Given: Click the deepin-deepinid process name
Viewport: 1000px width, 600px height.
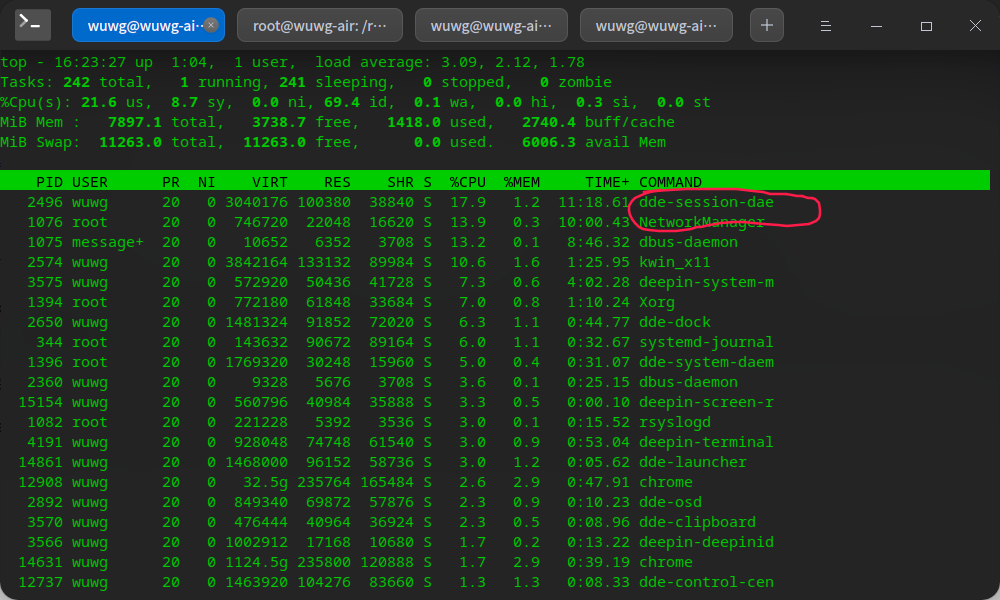Looking at the screenshot, I should pos(706,542).
